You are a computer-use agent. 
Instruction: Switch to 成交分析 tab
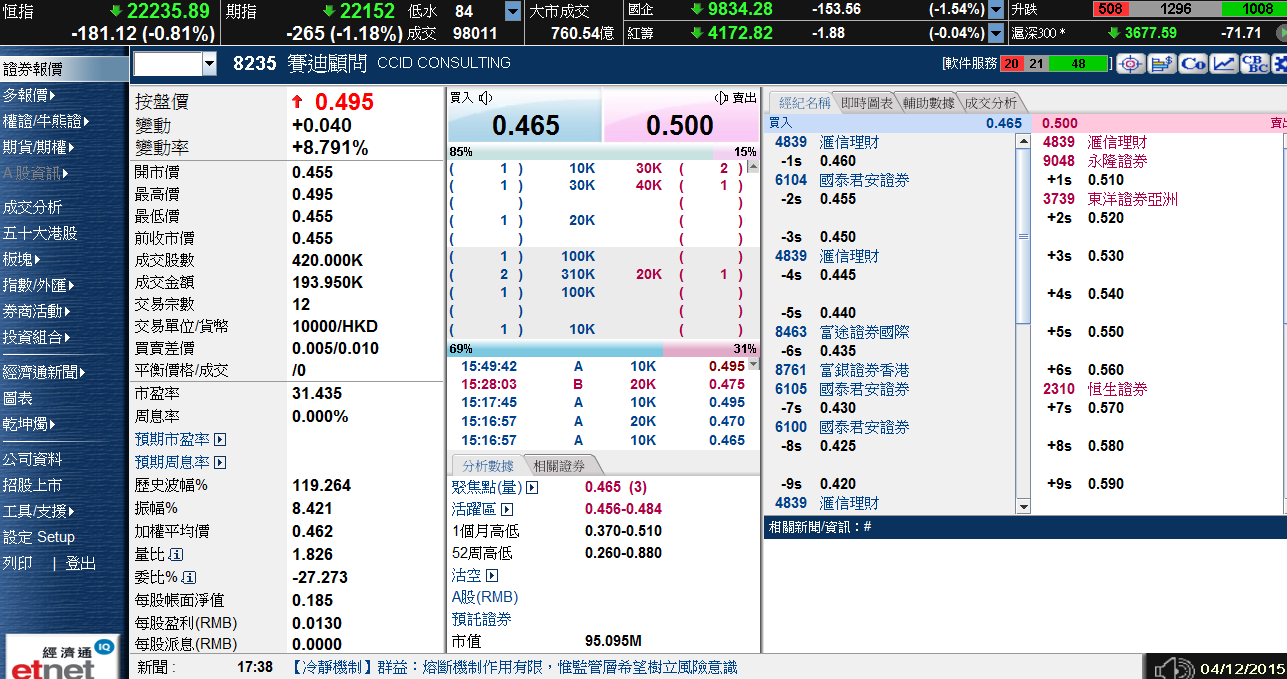click(990, 103)
